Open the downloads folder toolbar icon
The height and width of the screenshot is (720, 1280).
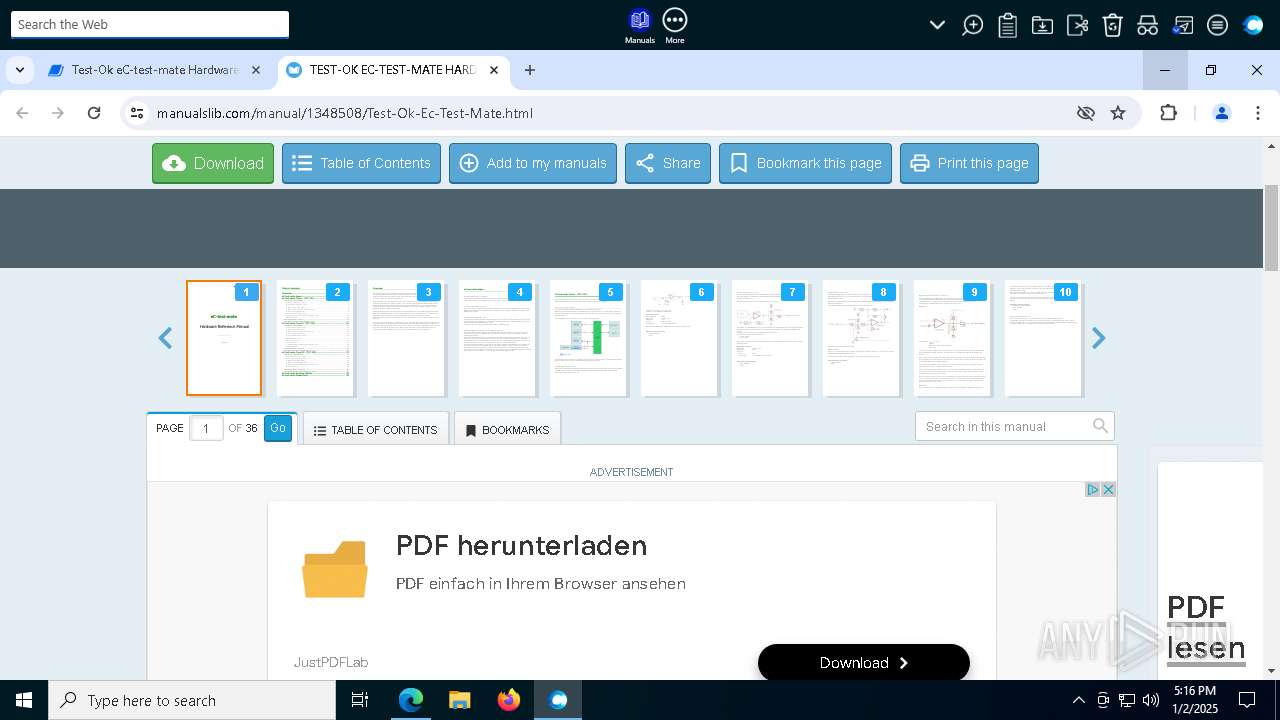pyautogui.click(x=1042, y=25)
